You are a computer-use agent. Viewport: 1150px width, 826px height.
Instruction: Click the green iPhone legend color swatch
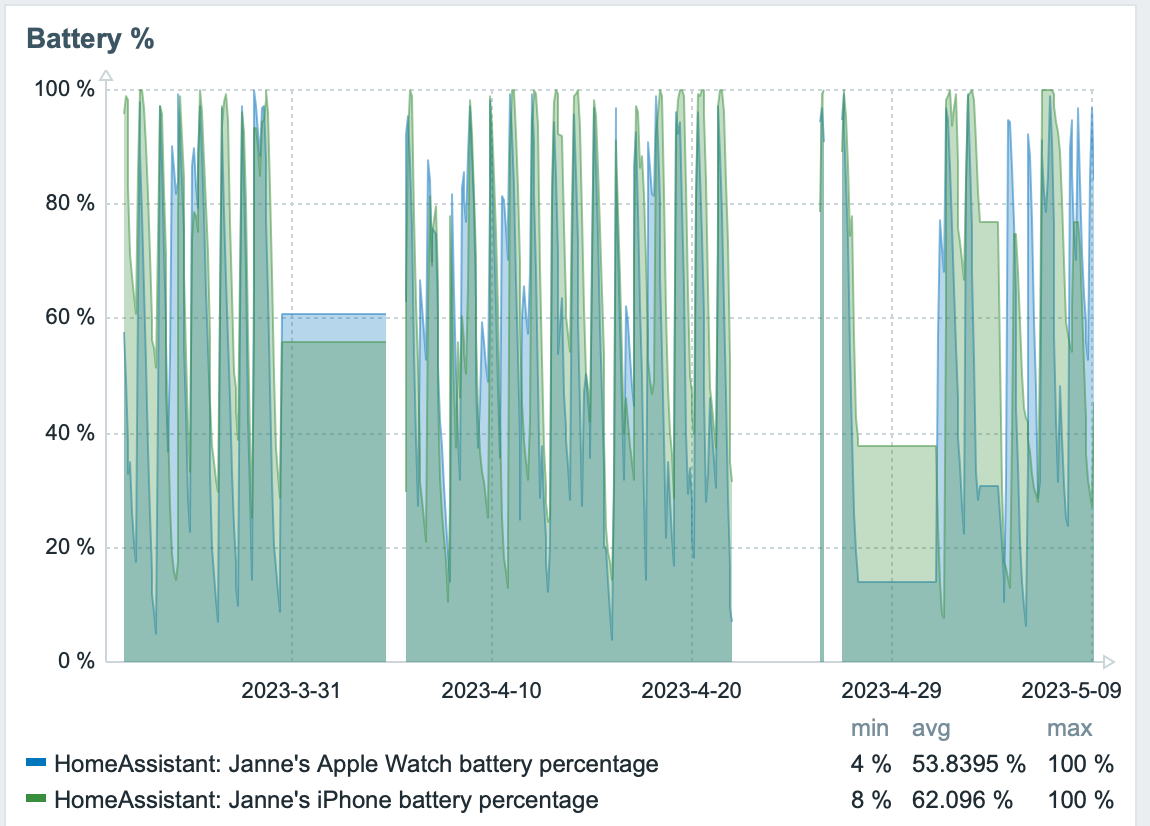pos(36,798)
